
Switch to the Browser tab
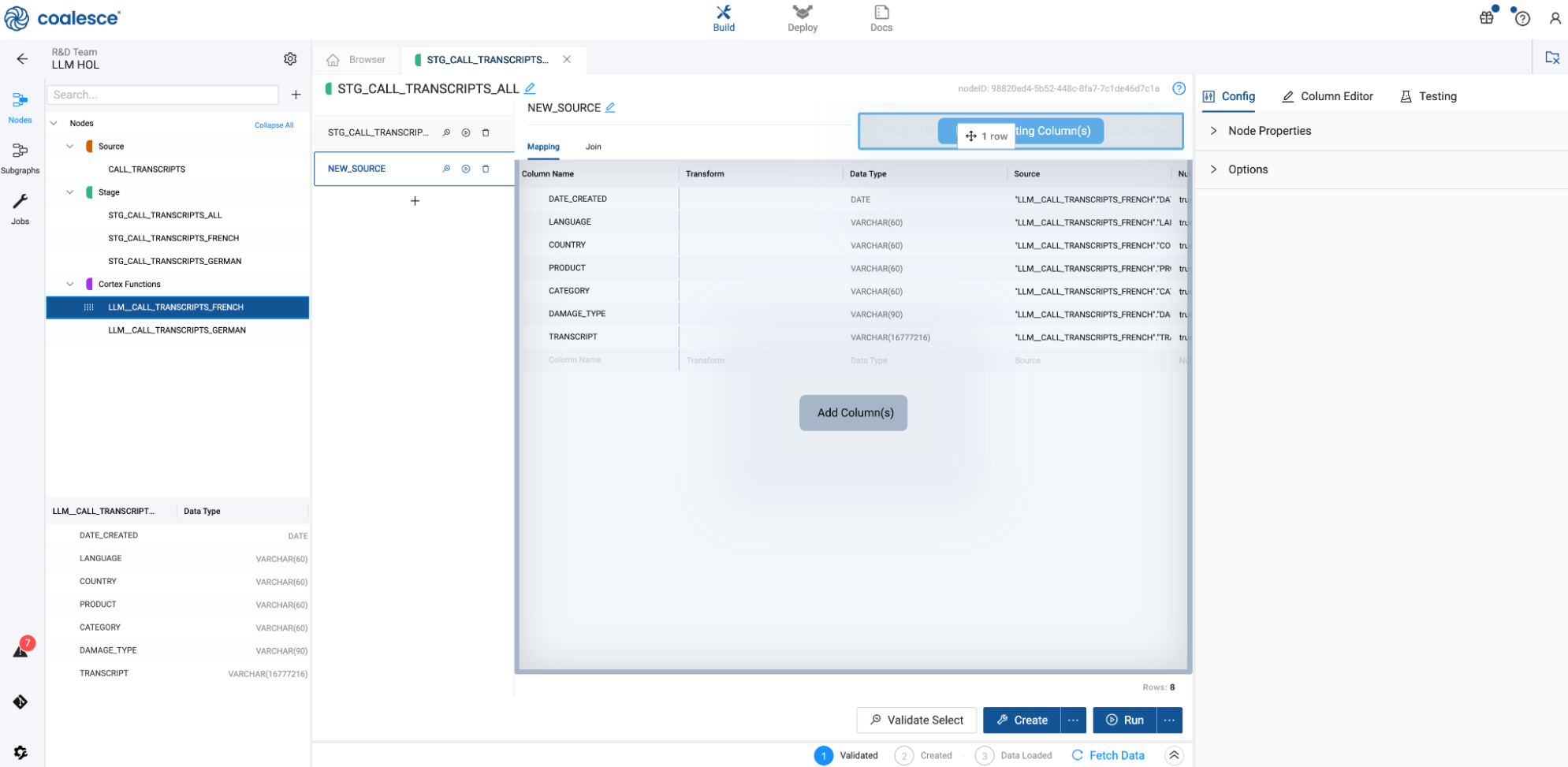tap(357, 60)
